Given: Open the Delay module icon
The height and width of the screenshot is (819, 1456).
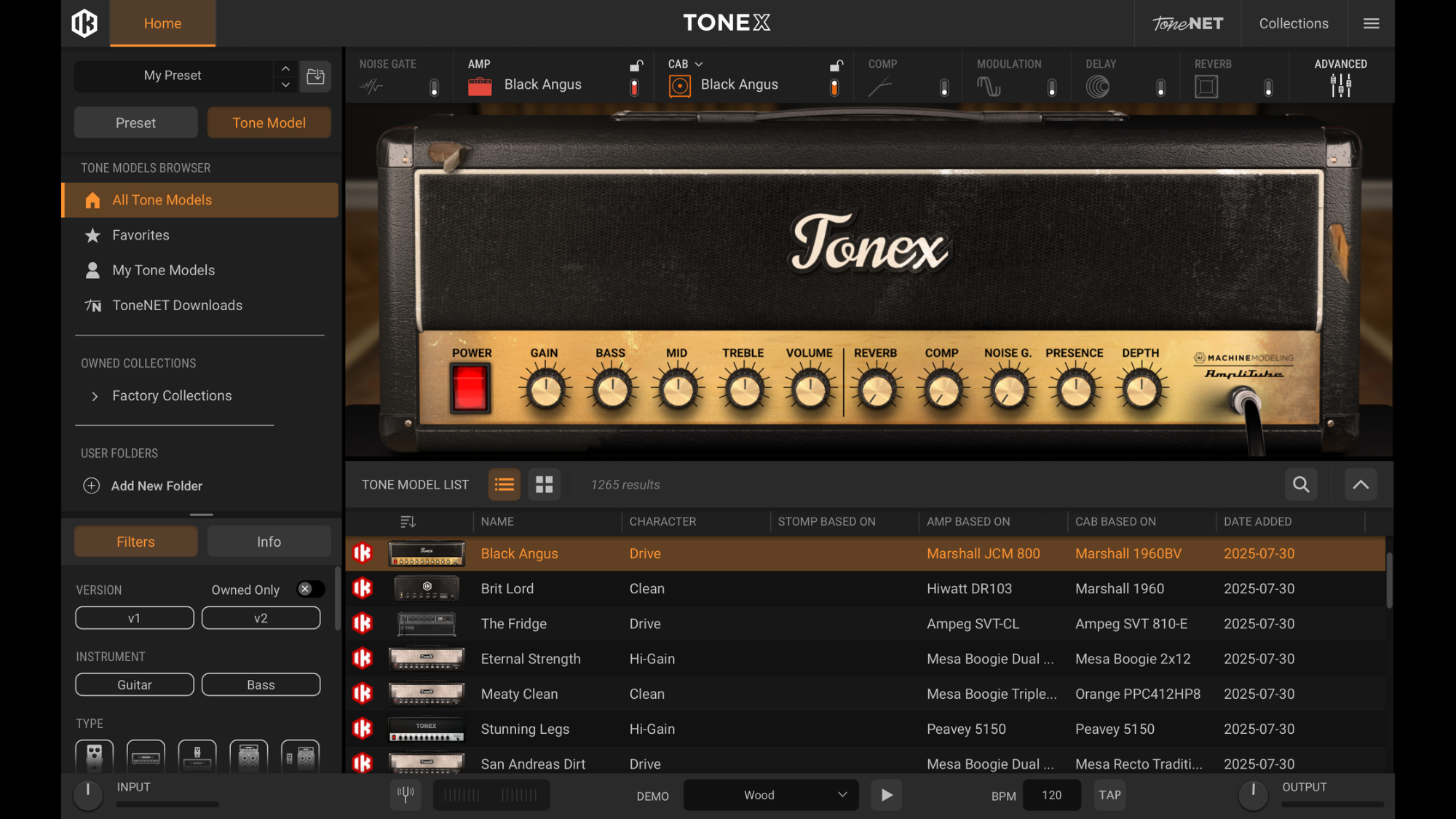Looking at the screenshot, I should 1098,87.
